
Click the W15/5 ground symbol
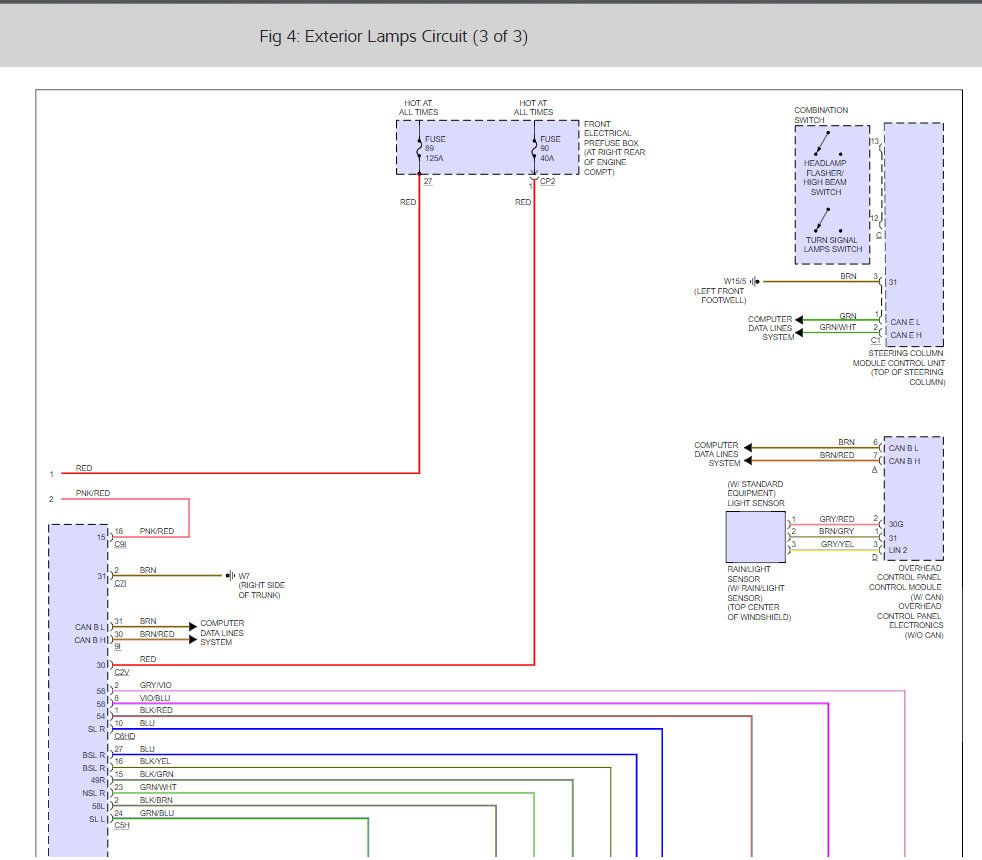click(755, 281)
